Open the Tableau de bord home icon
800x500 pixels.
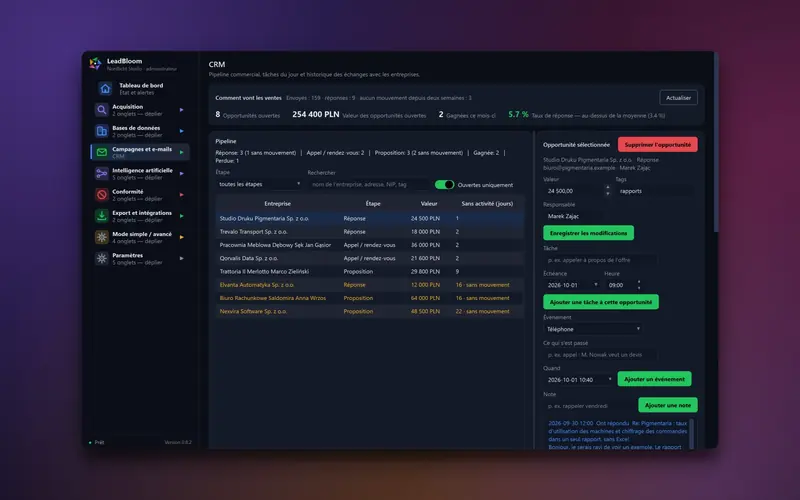[105, 89]
